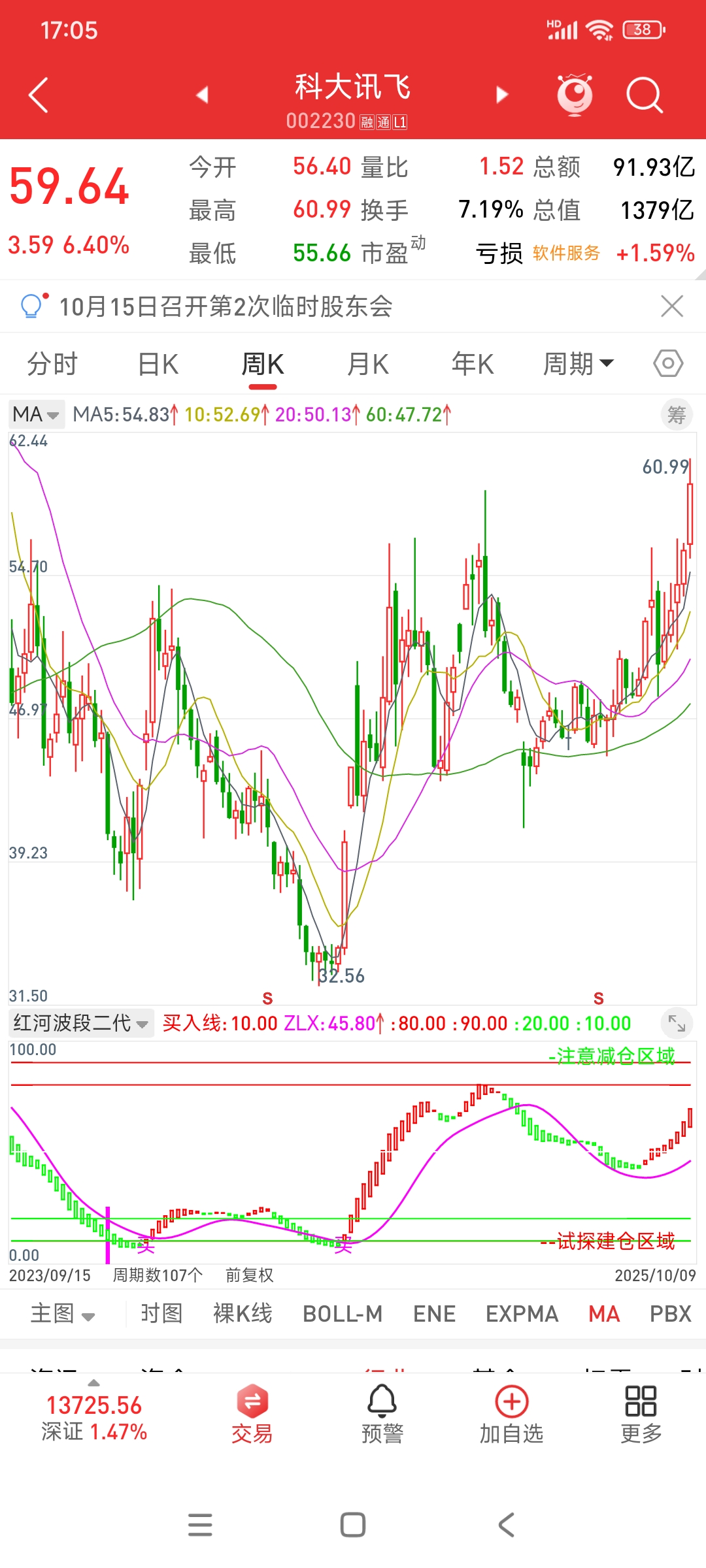Open the MA indicator dropdown
The image size is (706, 1568).
(x=36, y=414)
